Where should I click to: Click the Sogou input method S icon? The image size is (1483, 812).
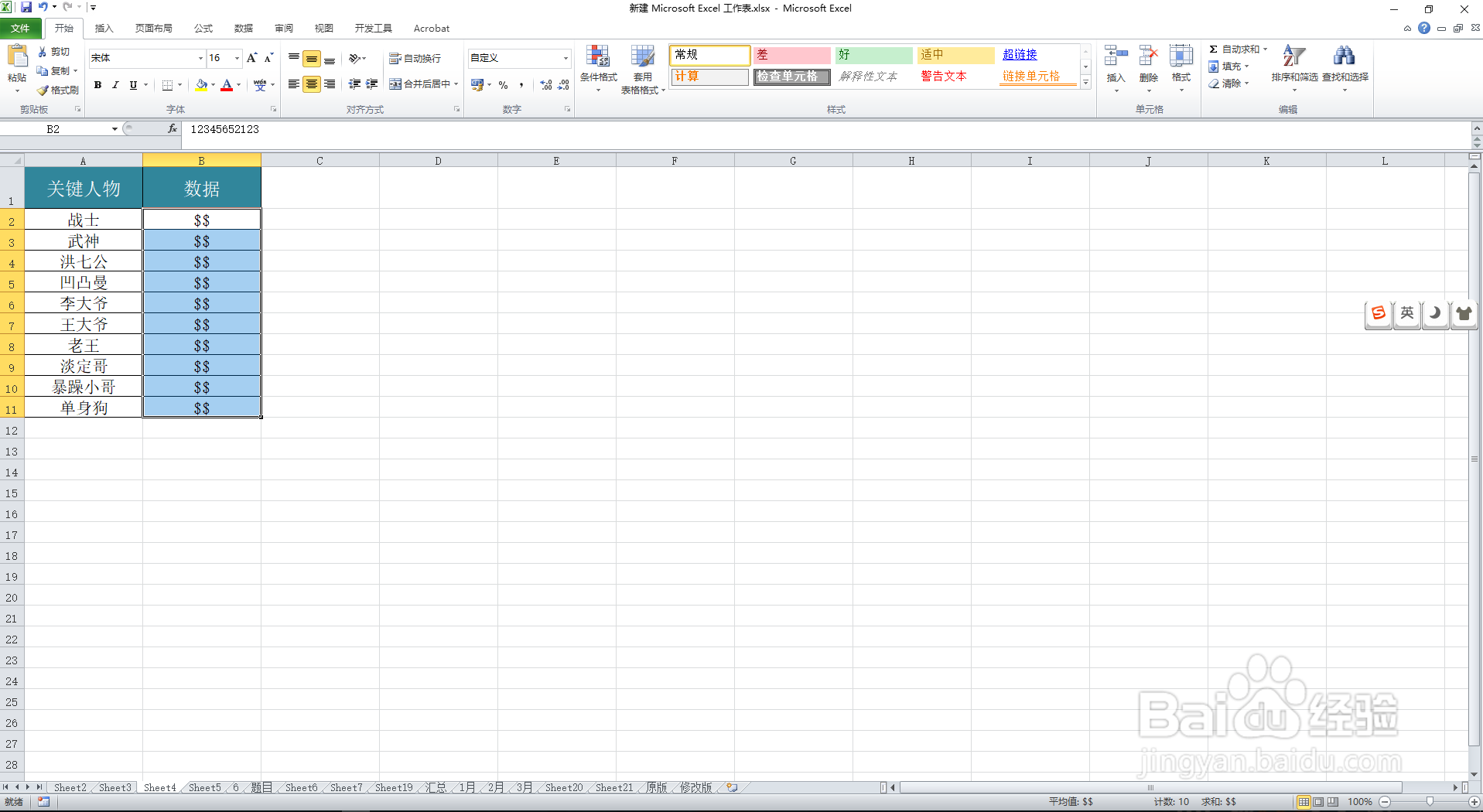[1379, 313]
